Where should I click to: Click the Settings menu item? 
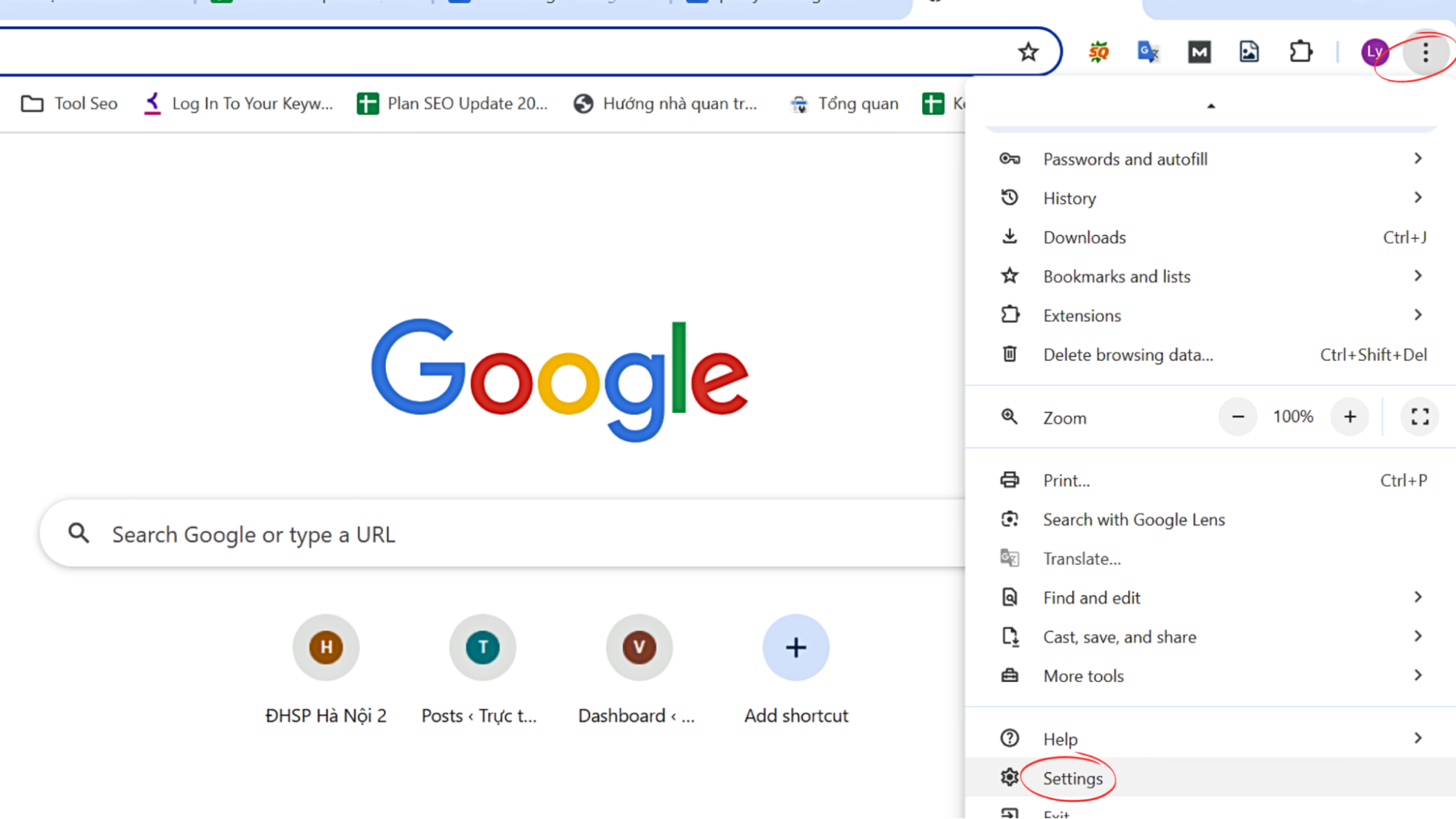[1073, 778]
